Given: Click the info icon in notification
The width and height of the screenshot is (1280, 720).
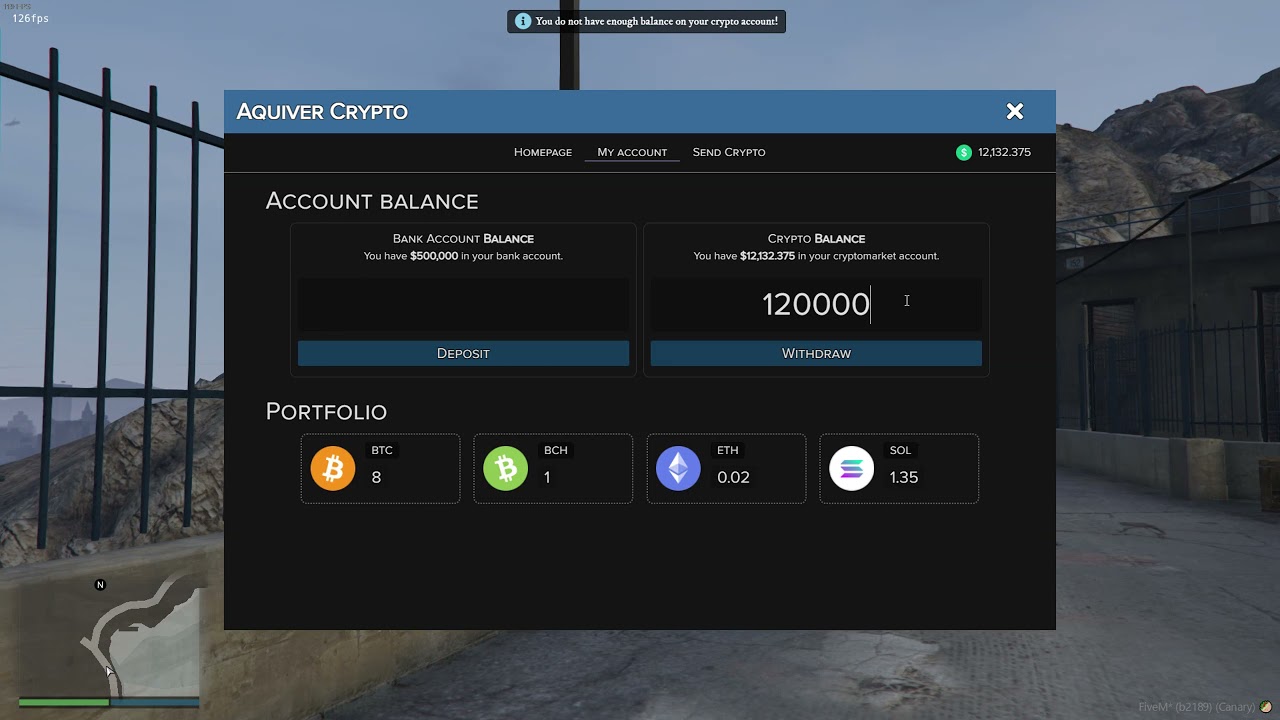Looking at the screenshot, I should pyautogui.click(x=523, y=21).
